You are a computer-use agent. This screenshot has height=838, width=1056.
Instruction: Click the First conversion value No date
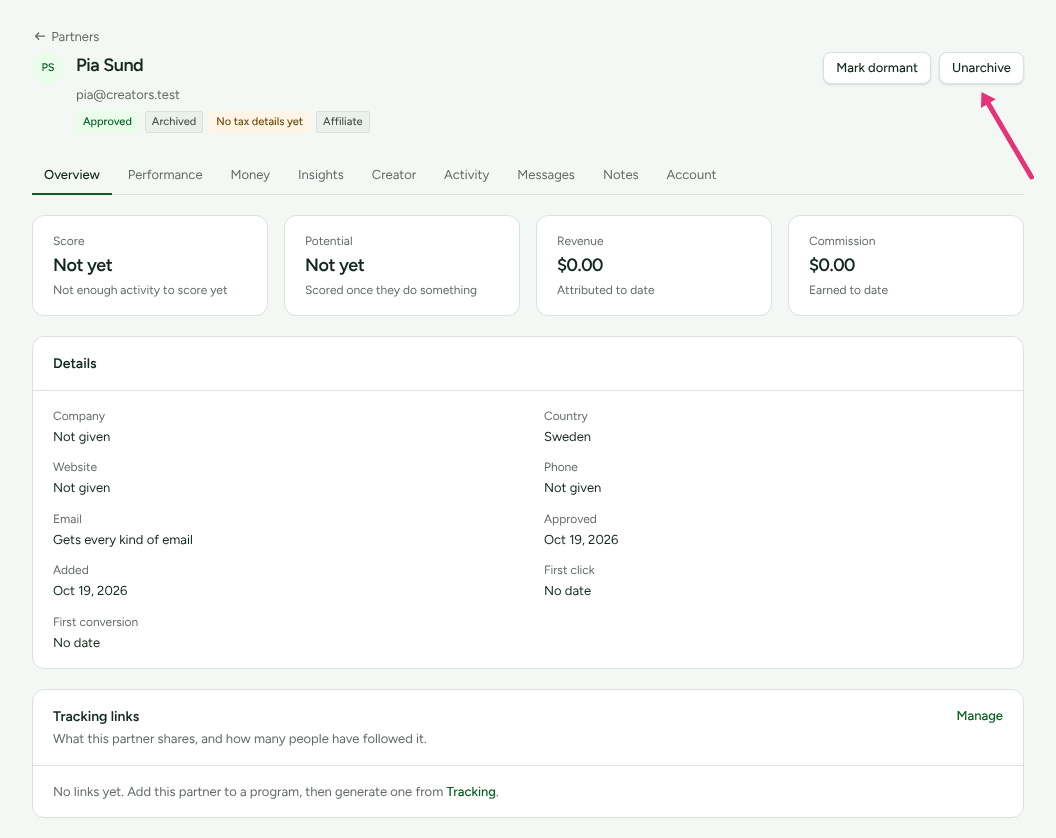point(77,643)
